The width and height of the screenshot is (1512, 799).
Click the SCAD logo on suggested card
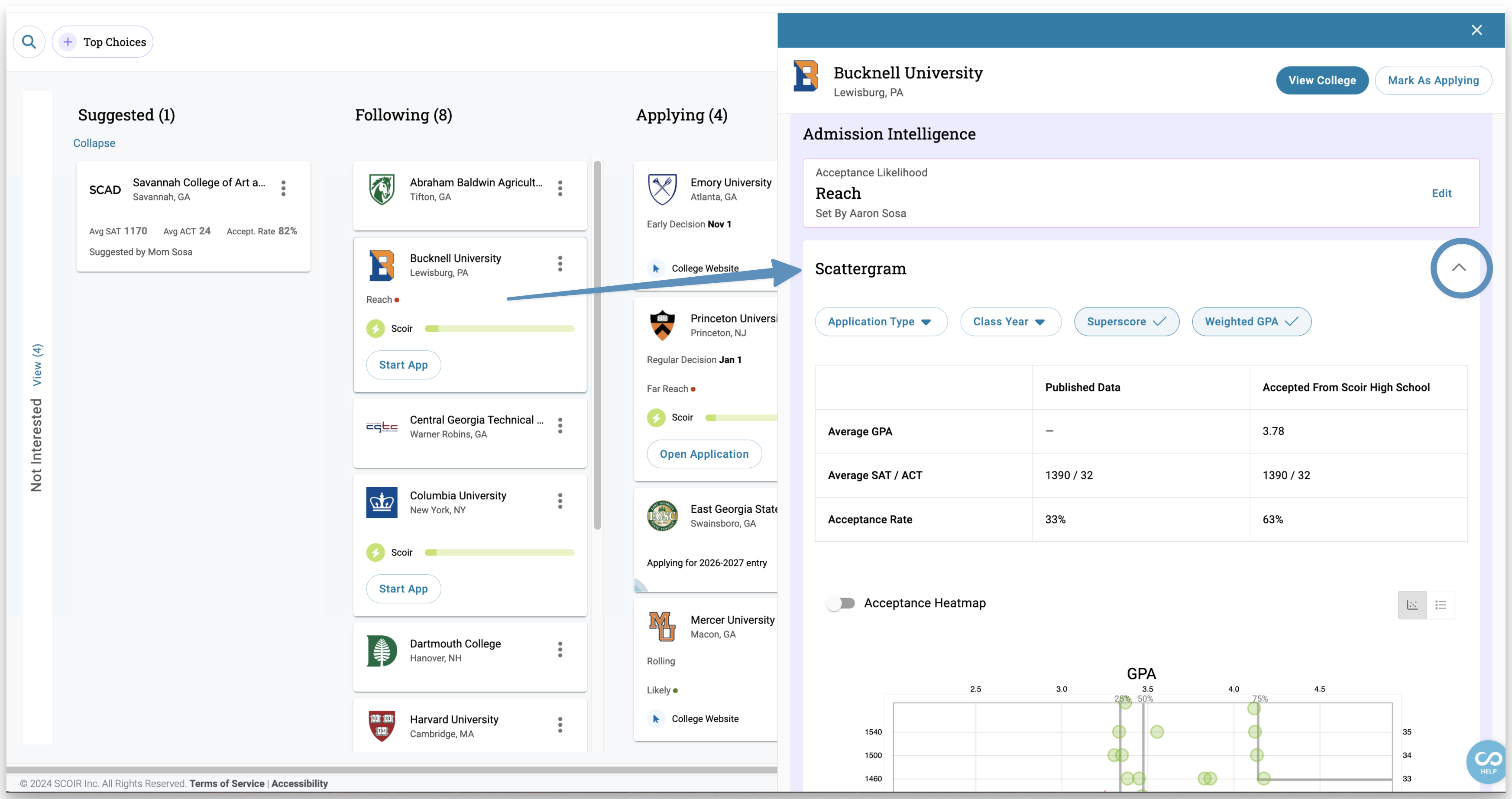105,190
